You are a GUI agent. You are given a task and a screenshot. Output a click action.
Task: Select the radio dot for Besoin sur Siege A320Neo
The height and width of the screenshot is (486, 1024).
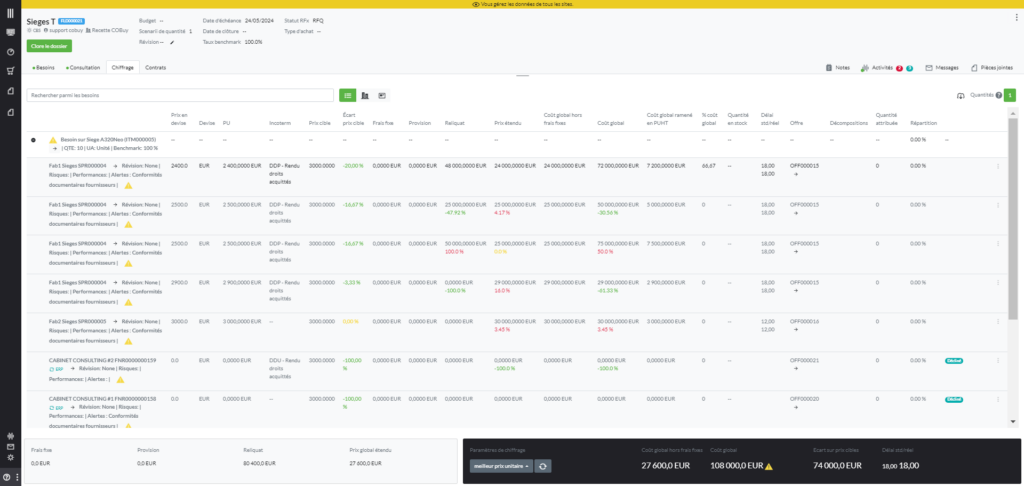(33, 140)
